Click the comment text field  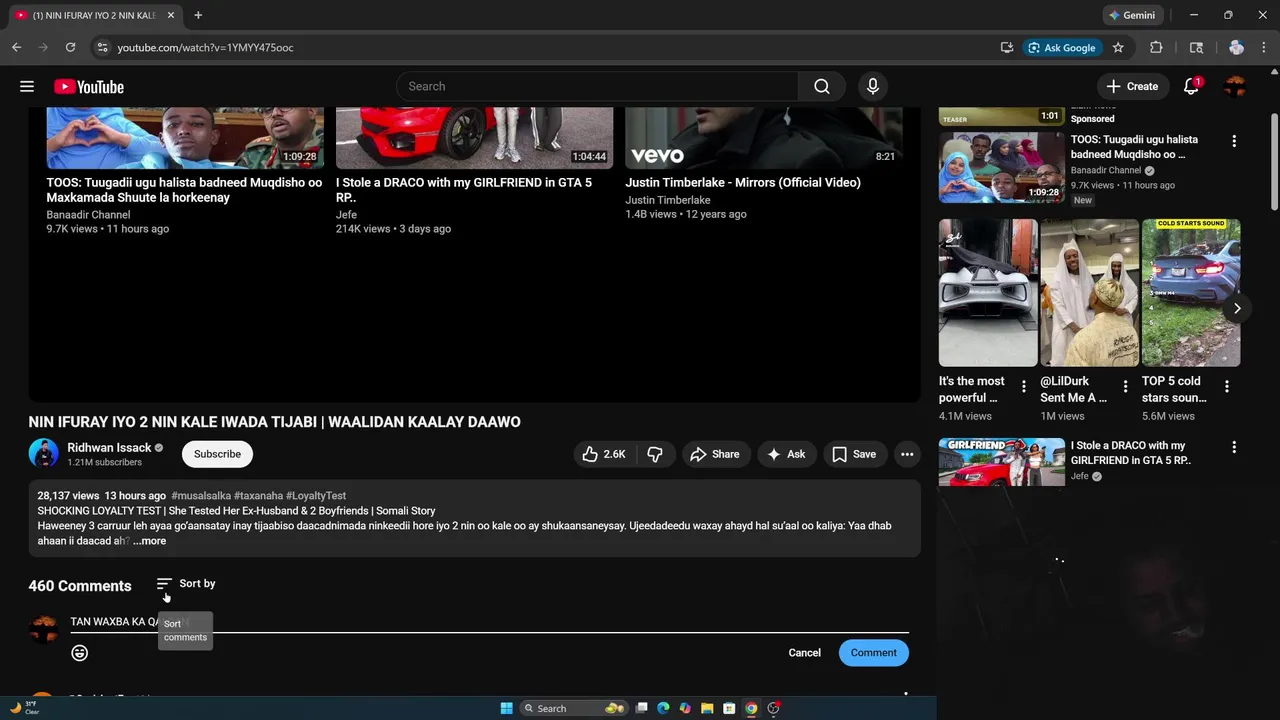489,622
